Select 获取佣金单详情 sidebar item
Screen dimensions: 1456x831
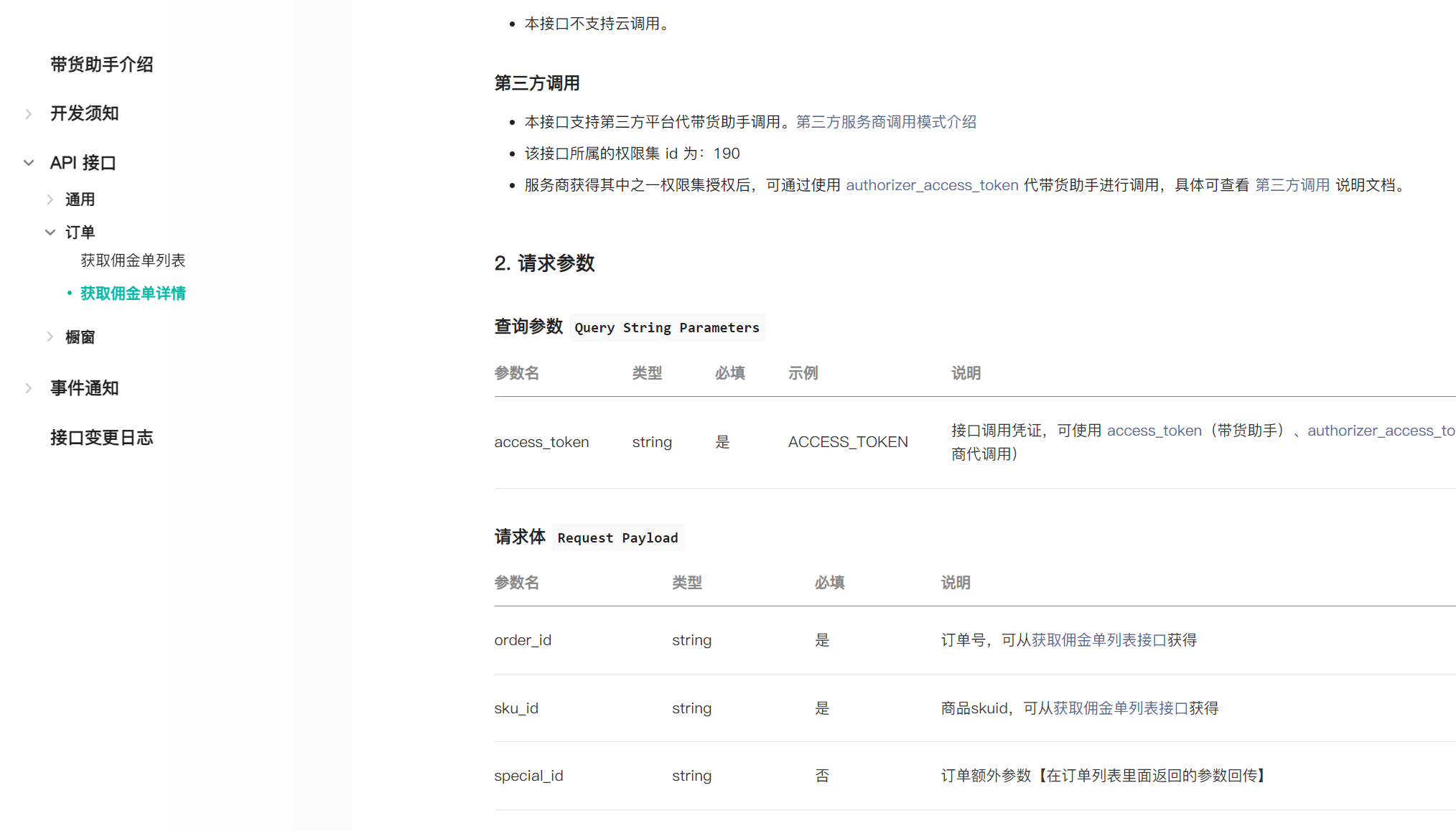(x=133, y=294)
